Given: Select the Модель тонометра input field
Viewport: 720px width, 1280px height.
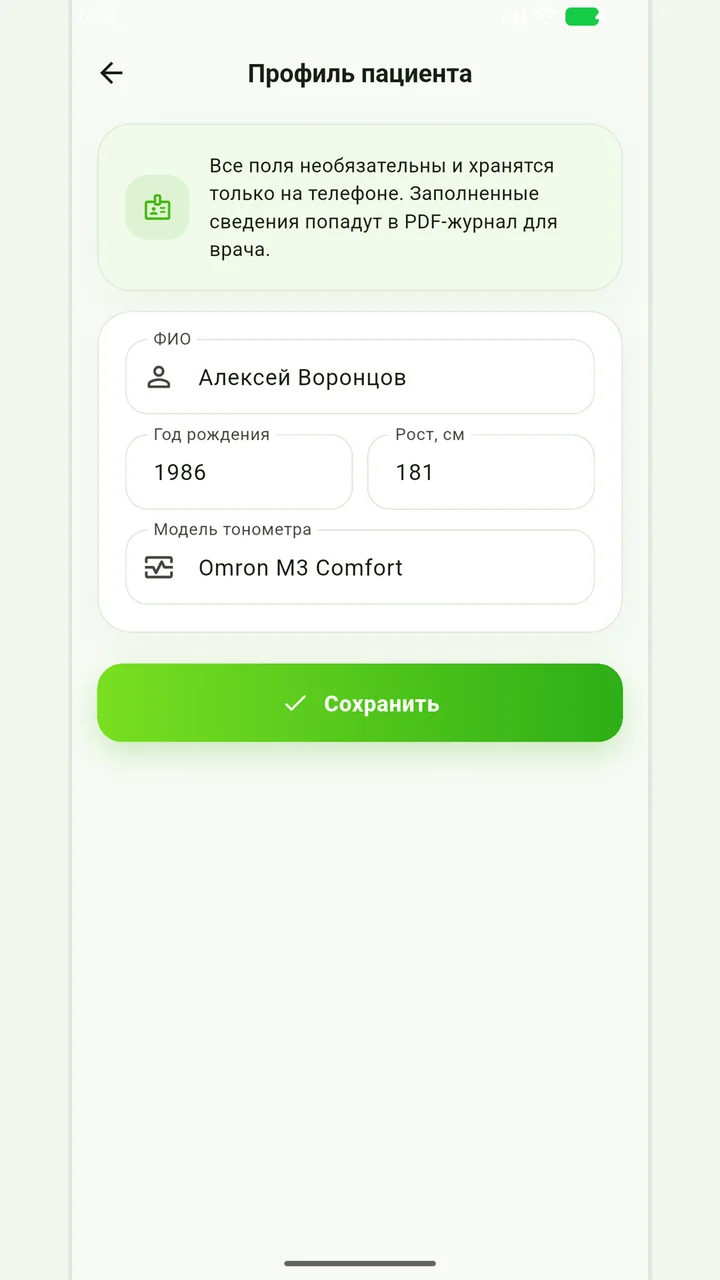Looking at the screenshot, I should [360, 567].
